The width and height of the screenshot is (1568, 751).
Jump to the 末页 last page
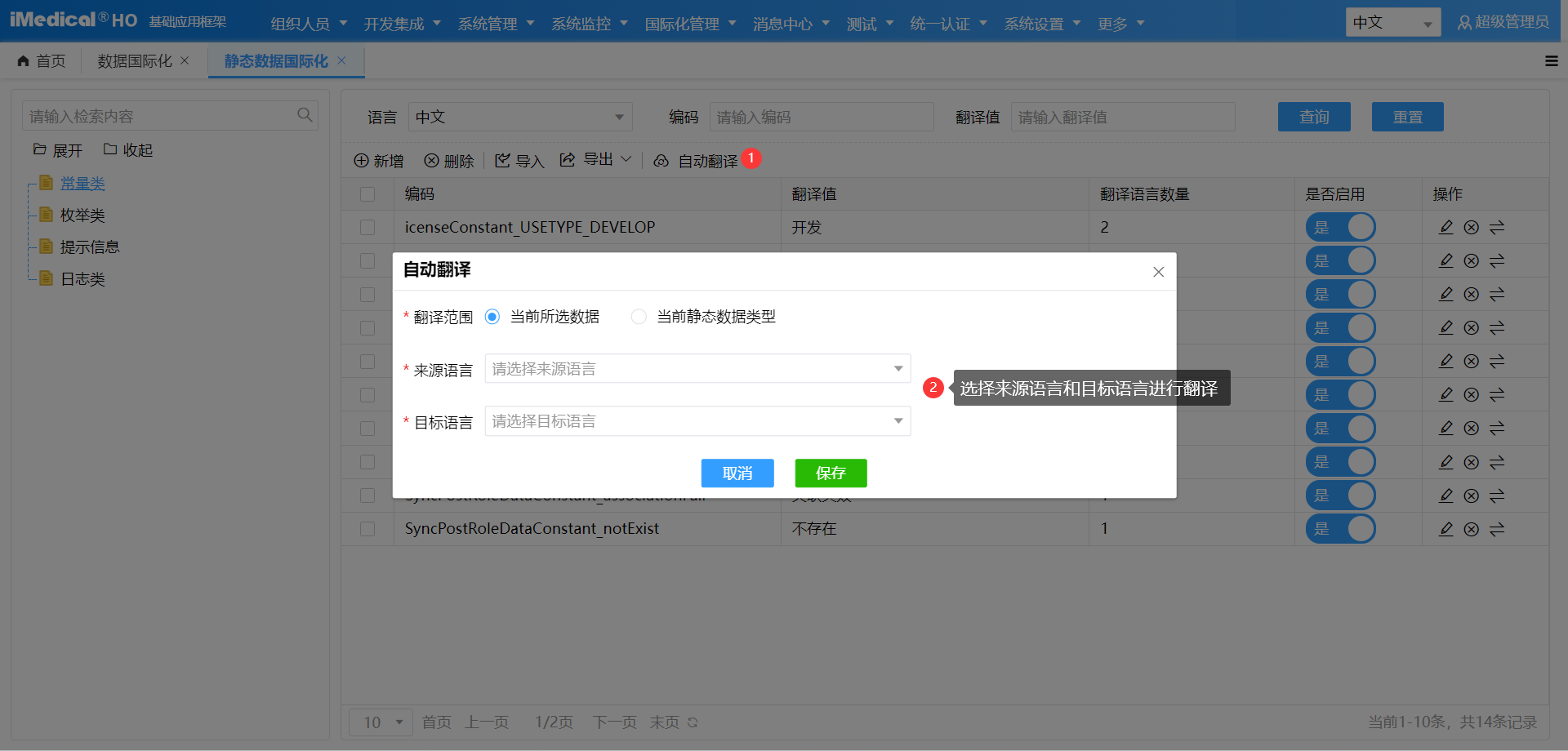pyautogui.click(x=665, y=722)
